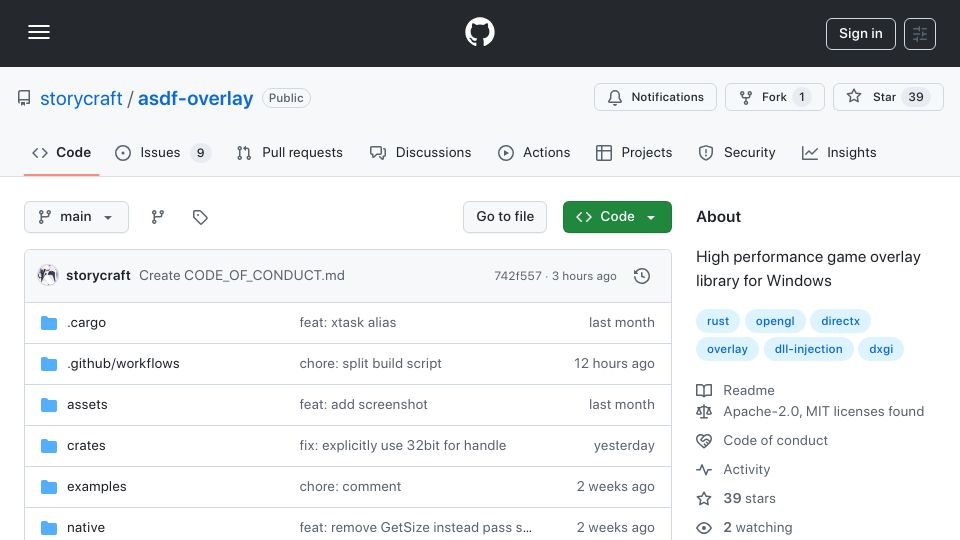Click the folder icon next to native

coord(49,528)
